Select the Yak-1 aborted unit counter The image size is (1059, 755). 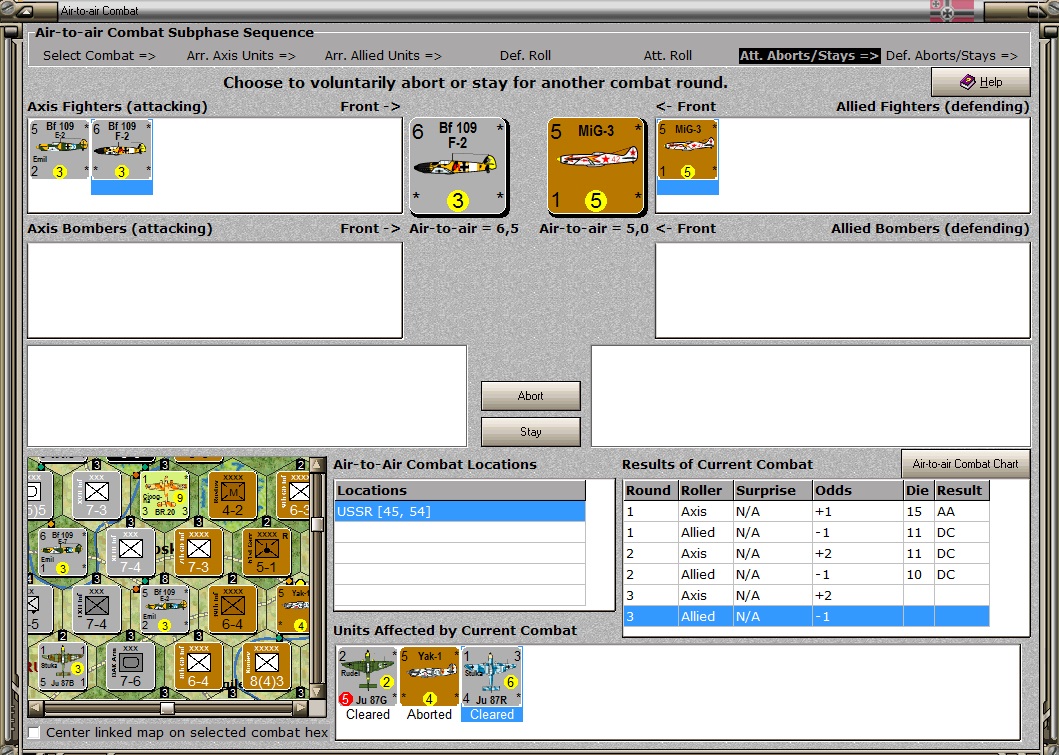point(430,677)
